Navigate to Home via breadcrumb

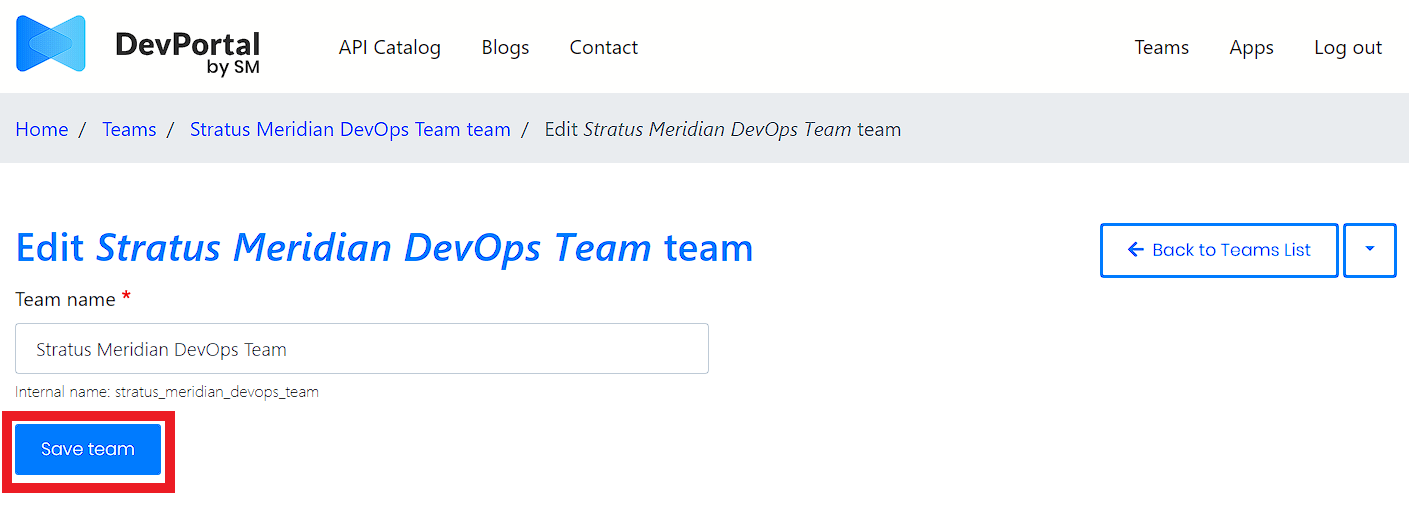(42, 129)
